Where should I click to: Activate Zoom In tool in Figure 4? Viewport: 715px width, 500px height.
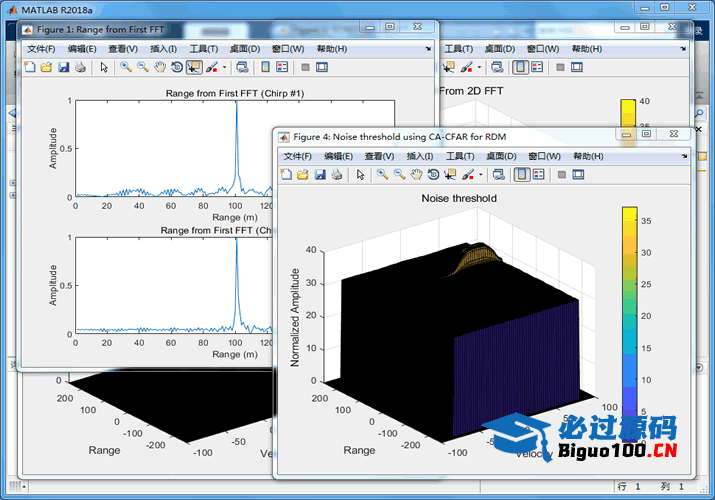click(382, 175)
